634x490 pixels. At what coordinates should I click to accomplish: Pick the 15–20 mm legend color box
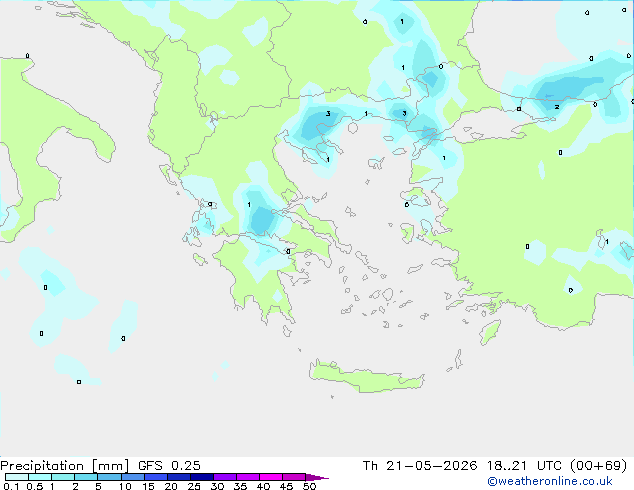156,477
